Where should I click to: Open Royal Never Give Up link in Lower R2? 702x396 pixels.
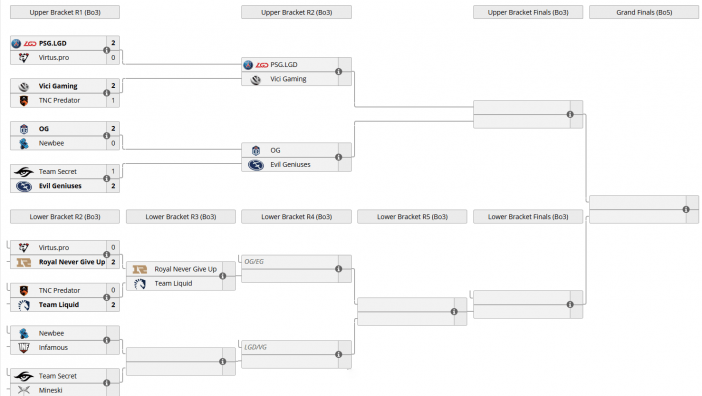point(72,262)
